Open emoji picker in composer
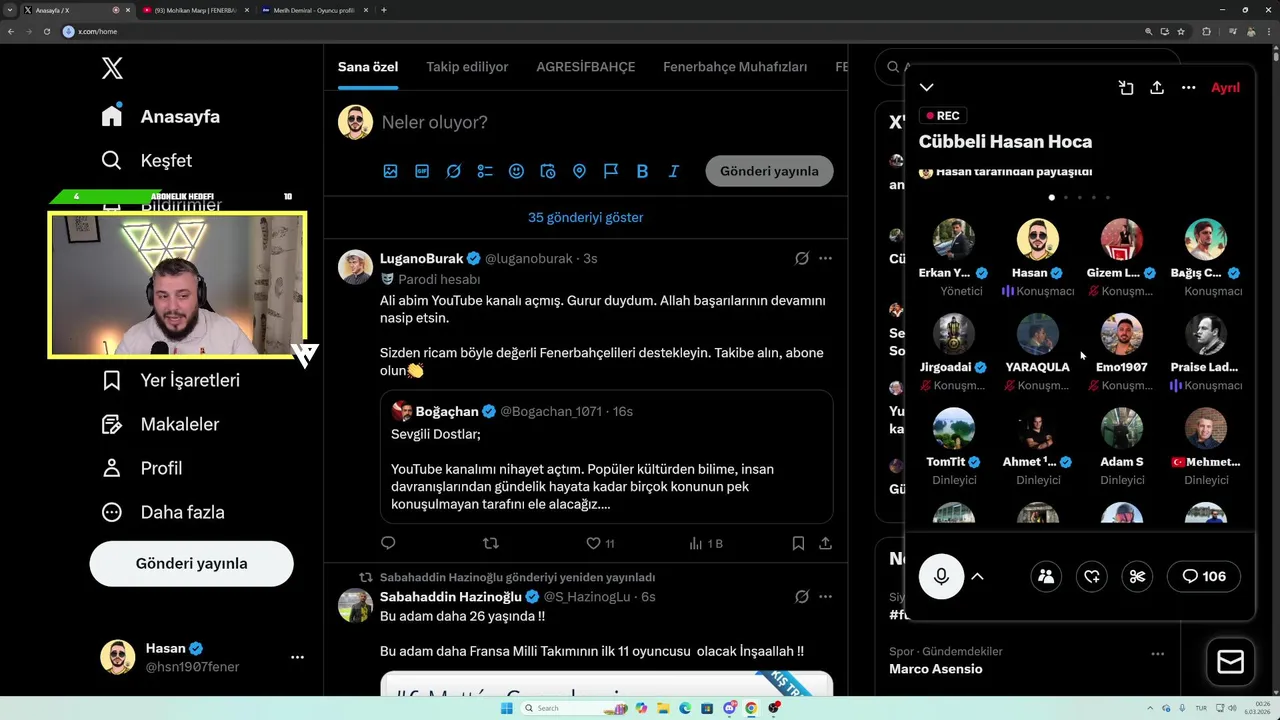1280x720 pixels. click(x=516, y=171)
